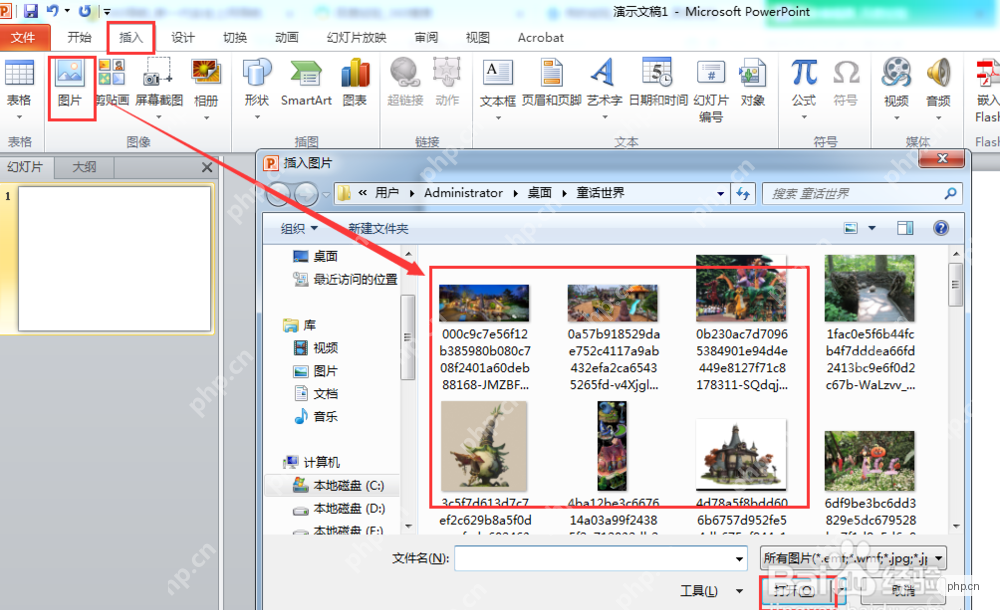Insert Audio (音频)
This screenshot has height=610, width=1000.
(x=939, y=82)
